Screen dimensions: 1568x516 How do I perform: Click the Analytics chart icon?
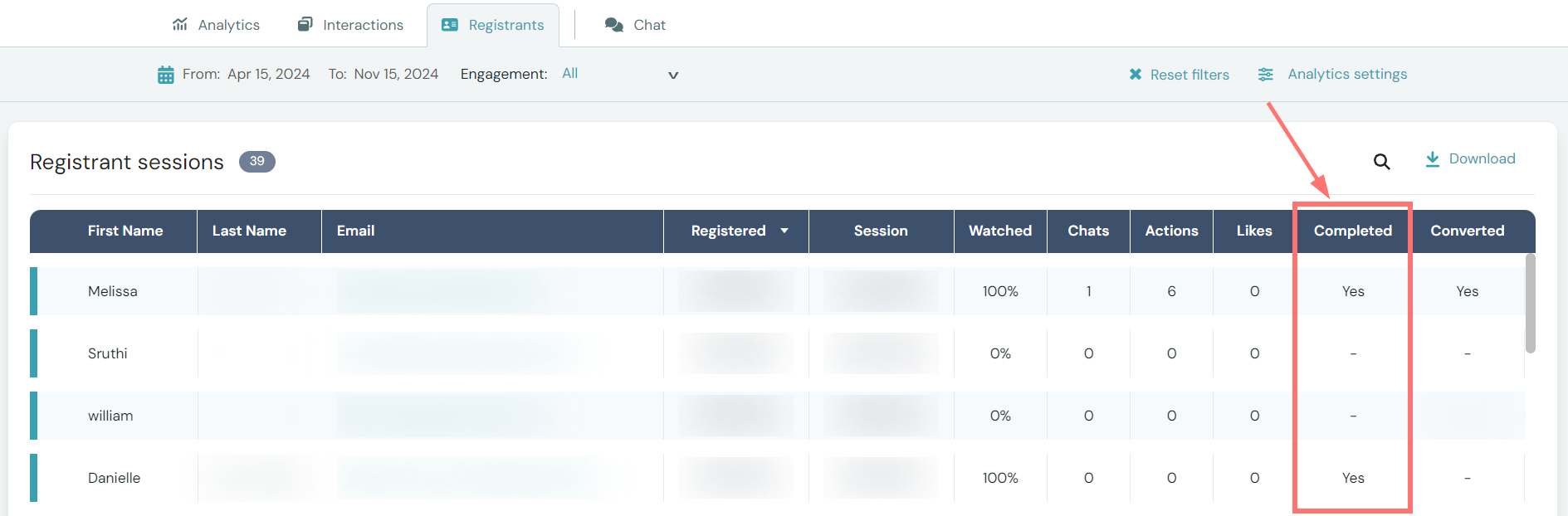pyautogui.click(x=180, y=24)
